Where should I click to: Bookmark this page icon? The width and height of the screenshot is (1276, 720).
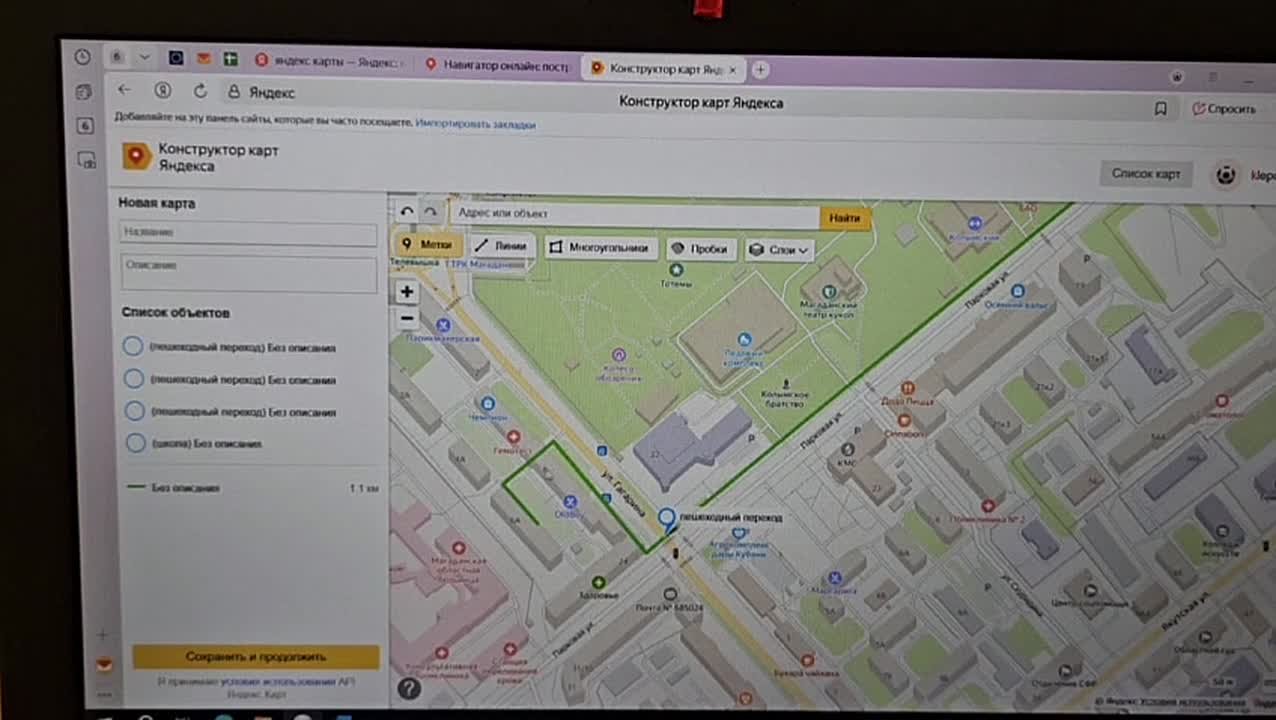(x=1161, y=108)
